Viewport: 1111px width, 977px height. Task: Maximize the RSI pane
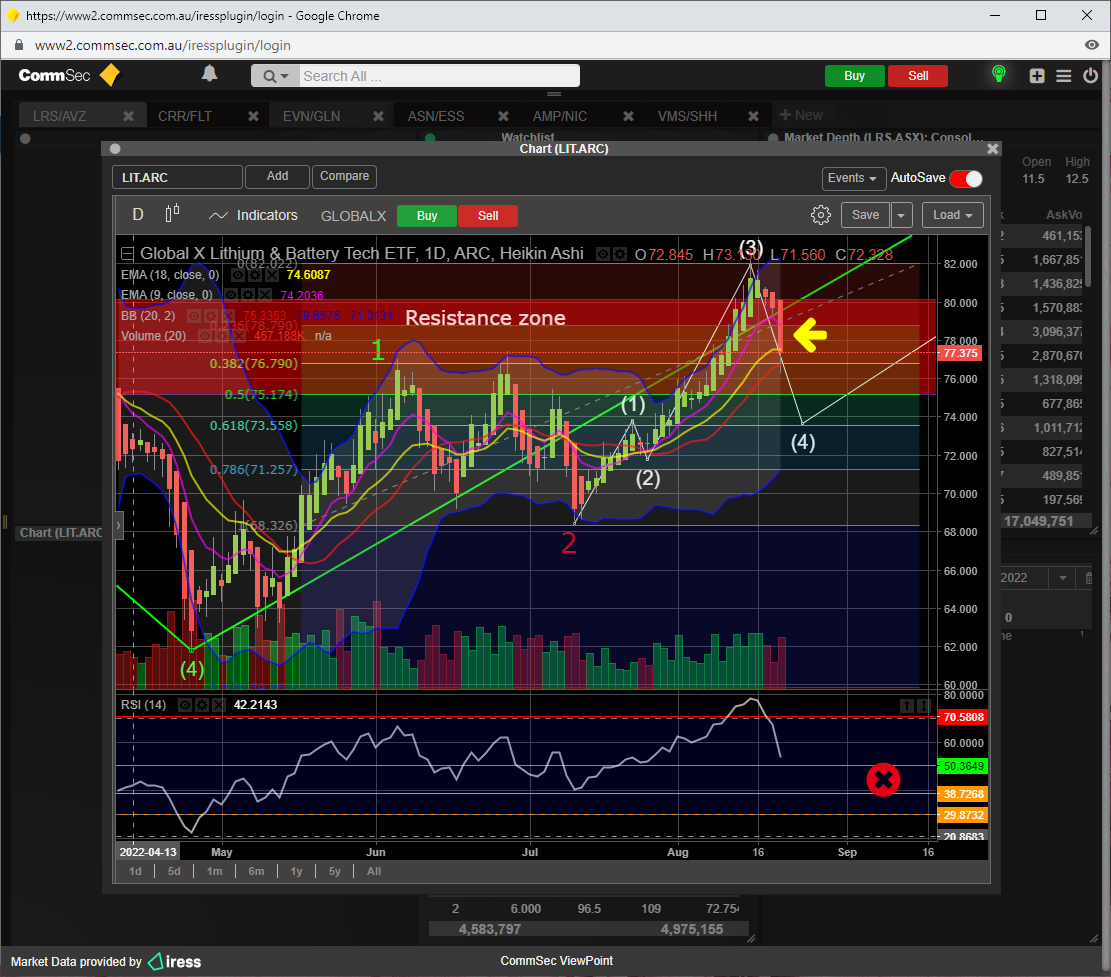(923, 705)
